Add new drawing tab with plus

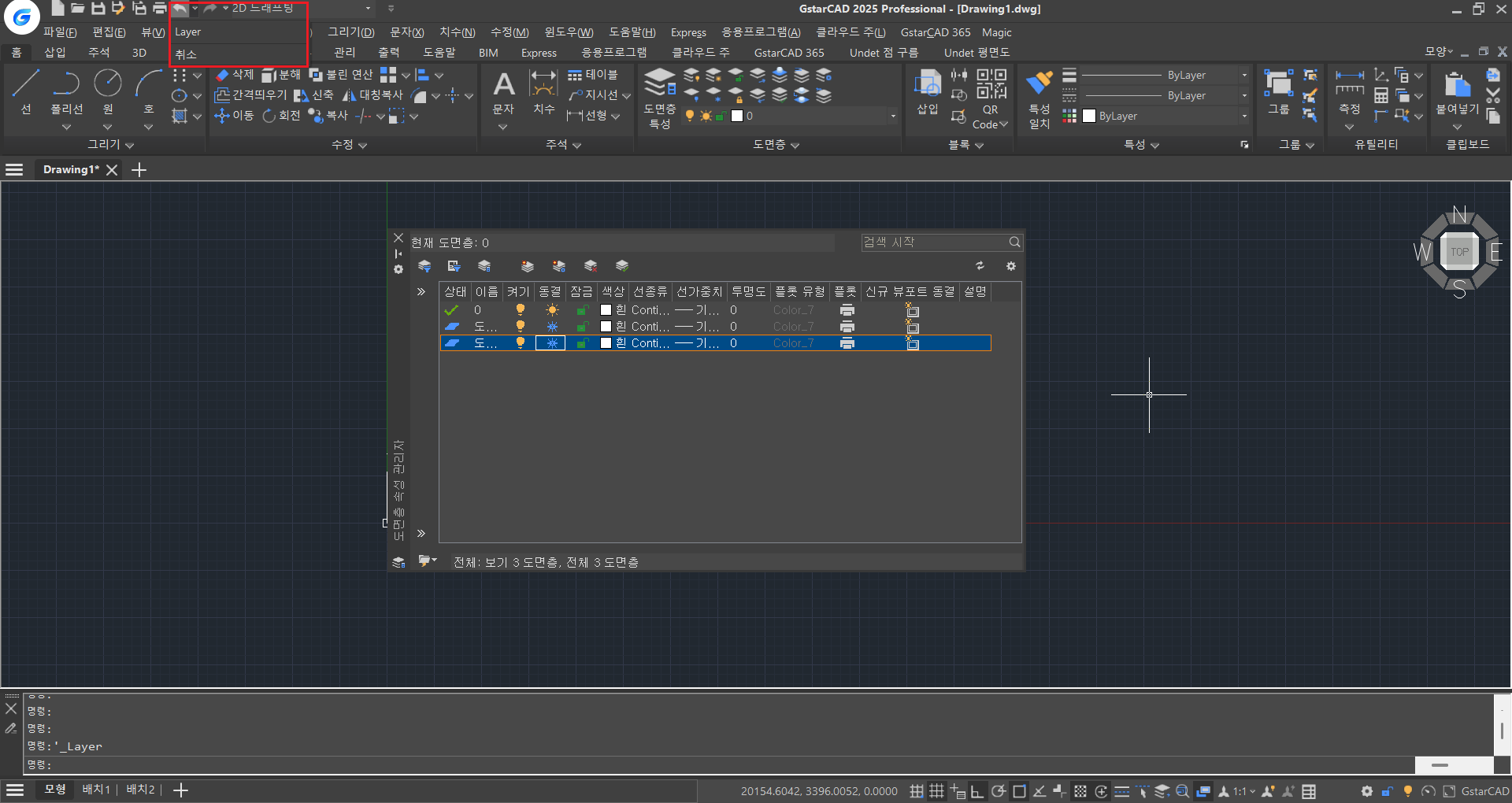click(x=139, y=170)
